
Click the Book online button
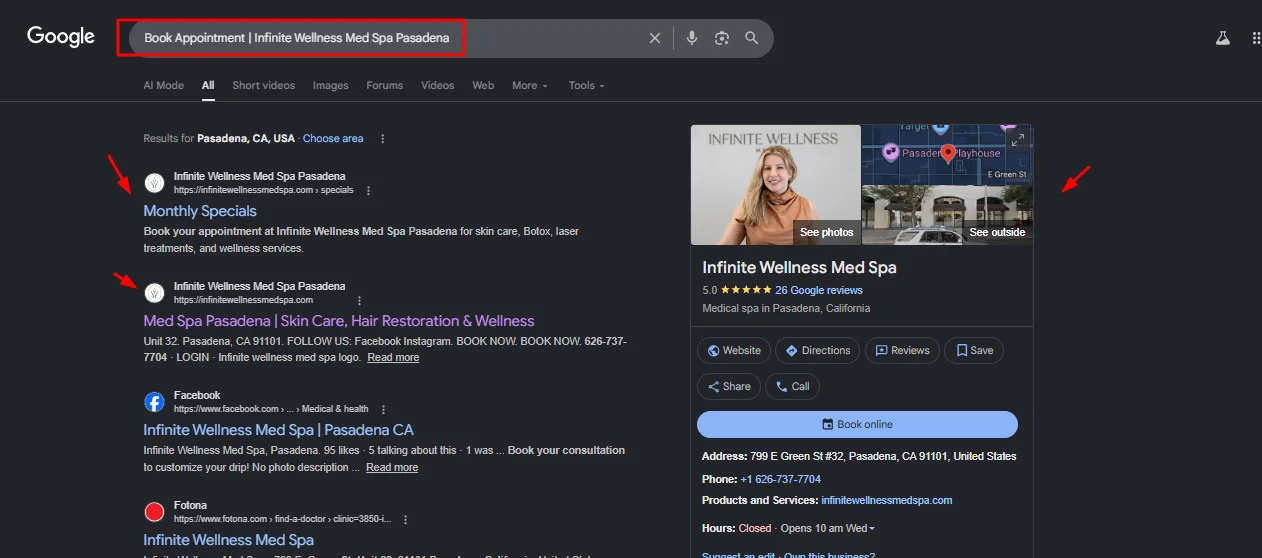click(x=857, y=424)
